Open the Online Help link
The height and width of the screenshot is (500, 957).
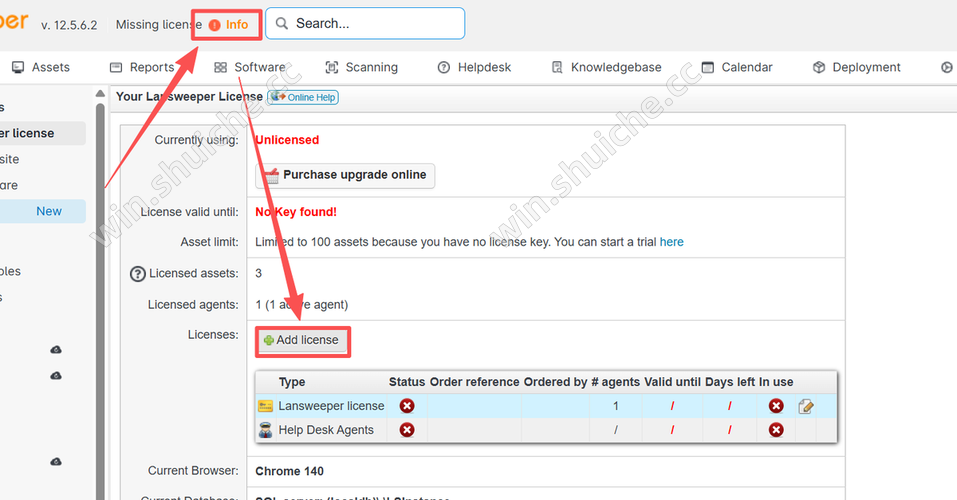click(x=303, y=97)
